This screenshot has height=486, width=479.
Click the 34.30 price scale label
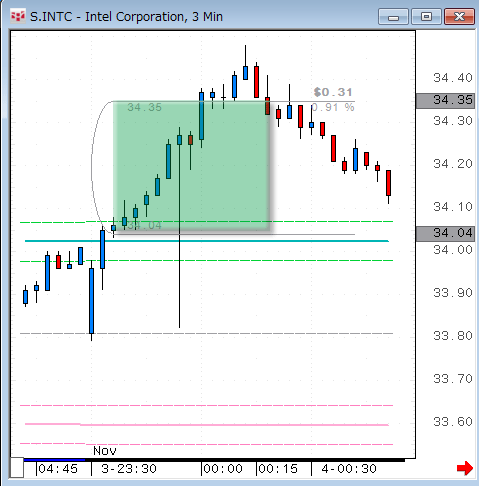click(453, 121)
